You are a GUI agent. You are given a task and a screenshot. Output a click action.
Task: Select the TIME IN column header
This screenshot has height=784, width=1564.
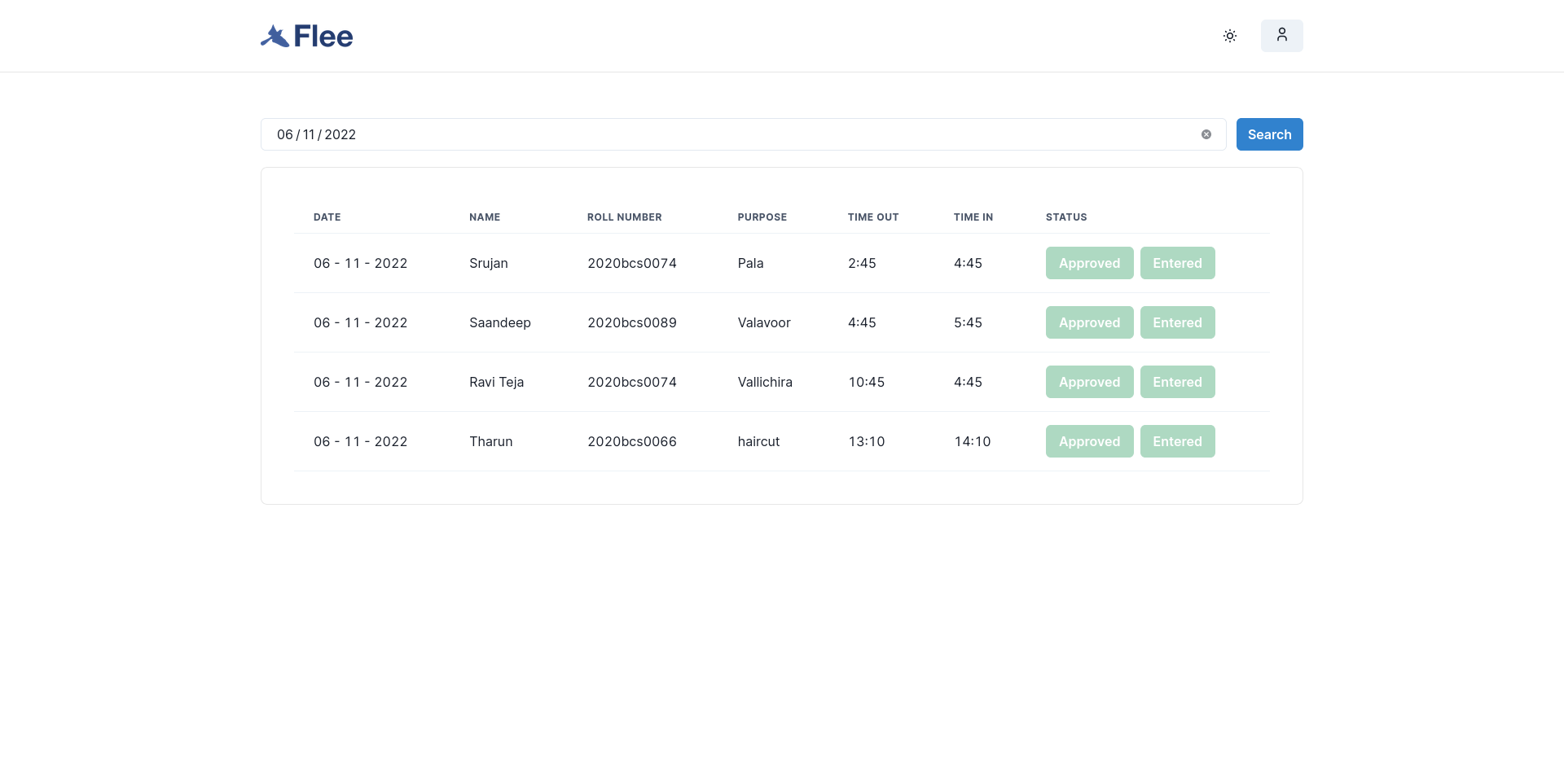pos(973,217)
